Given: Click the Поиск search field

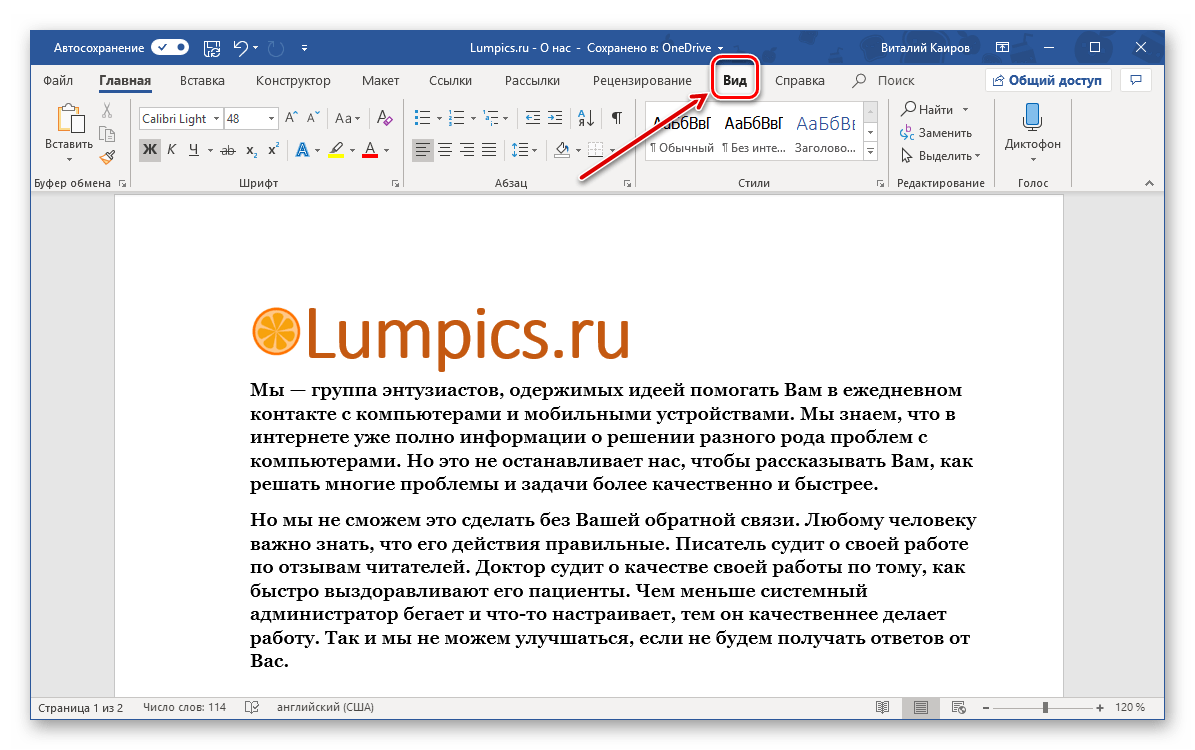Looking at the screenshot, I should coord(895,80).
